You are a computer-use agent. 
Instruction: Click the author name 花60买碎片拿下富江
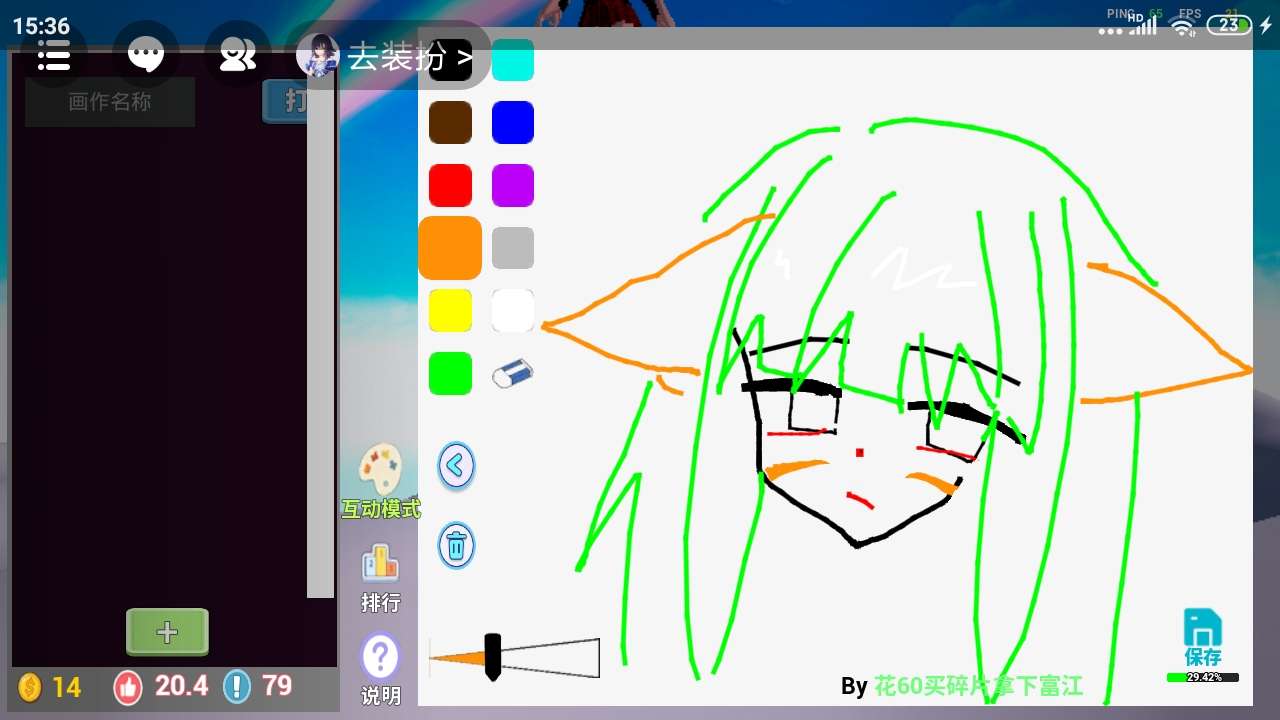point(978,686)
